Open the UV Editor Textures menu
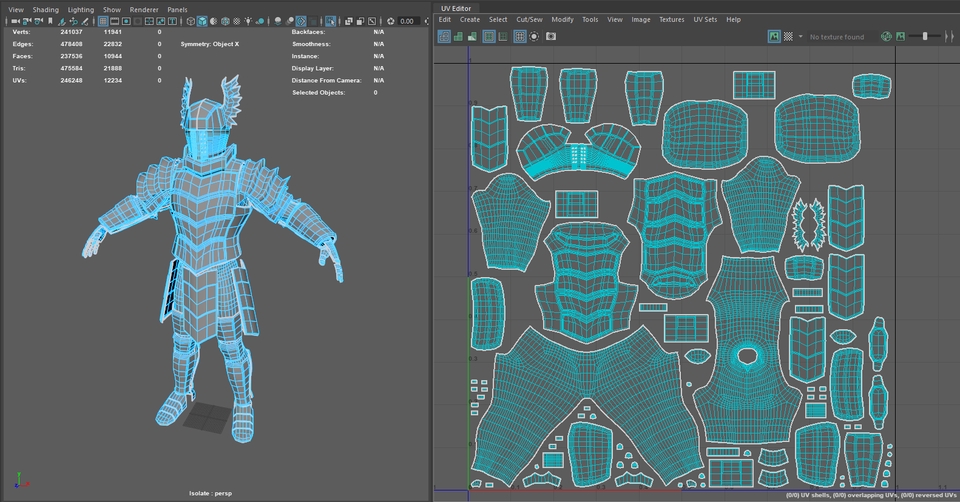 (x=671, y=20)
